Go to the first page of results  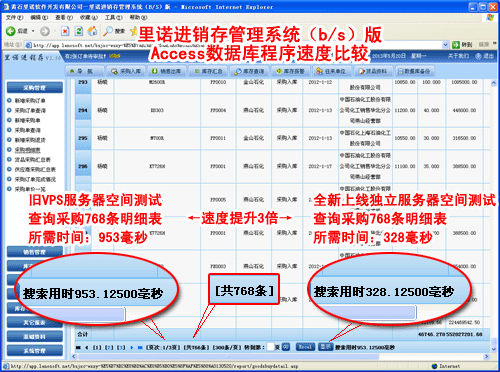pos(78,347)
